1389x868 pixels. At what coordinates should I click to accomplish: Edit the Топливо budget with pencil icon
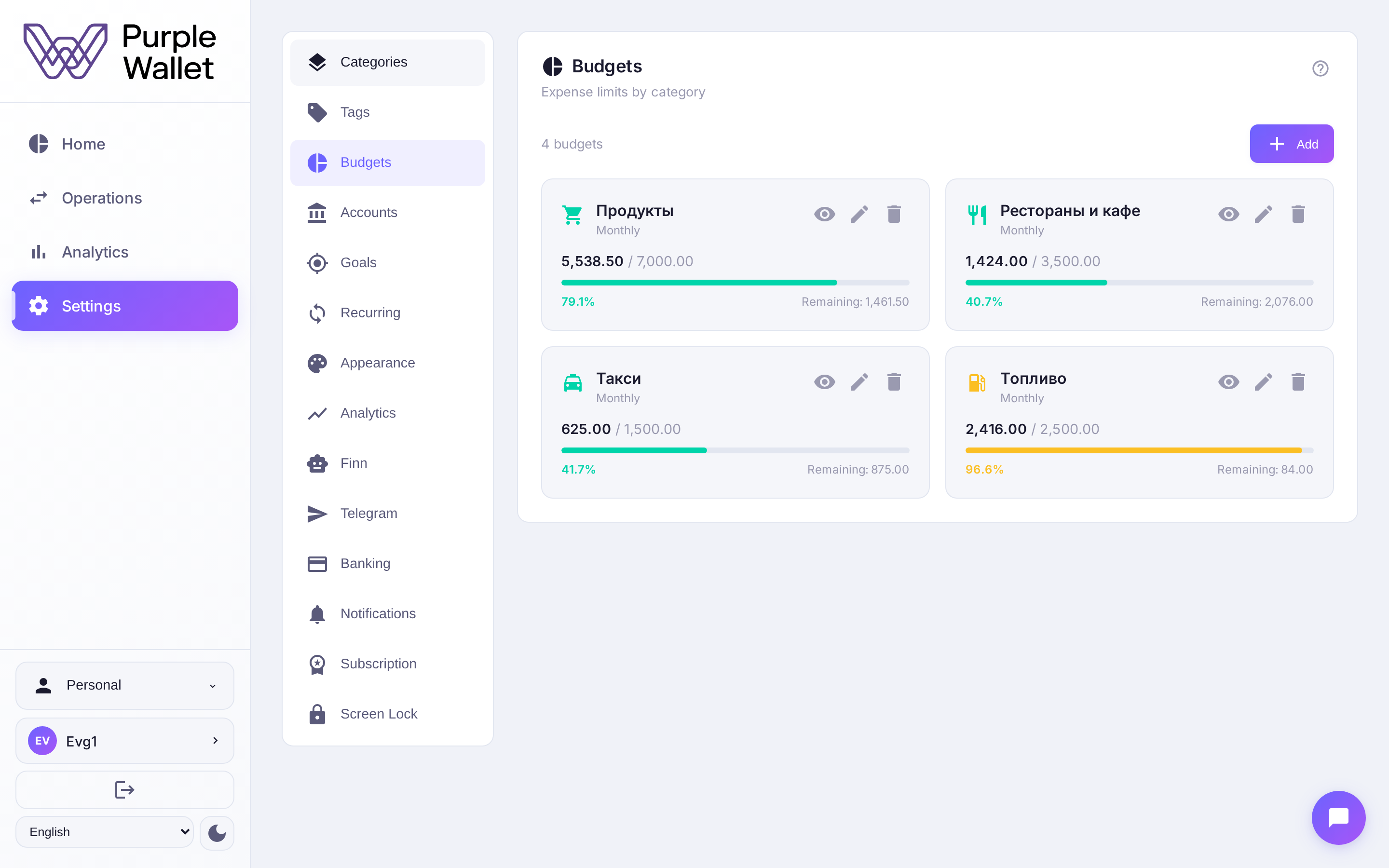[x=1263, y=382]
